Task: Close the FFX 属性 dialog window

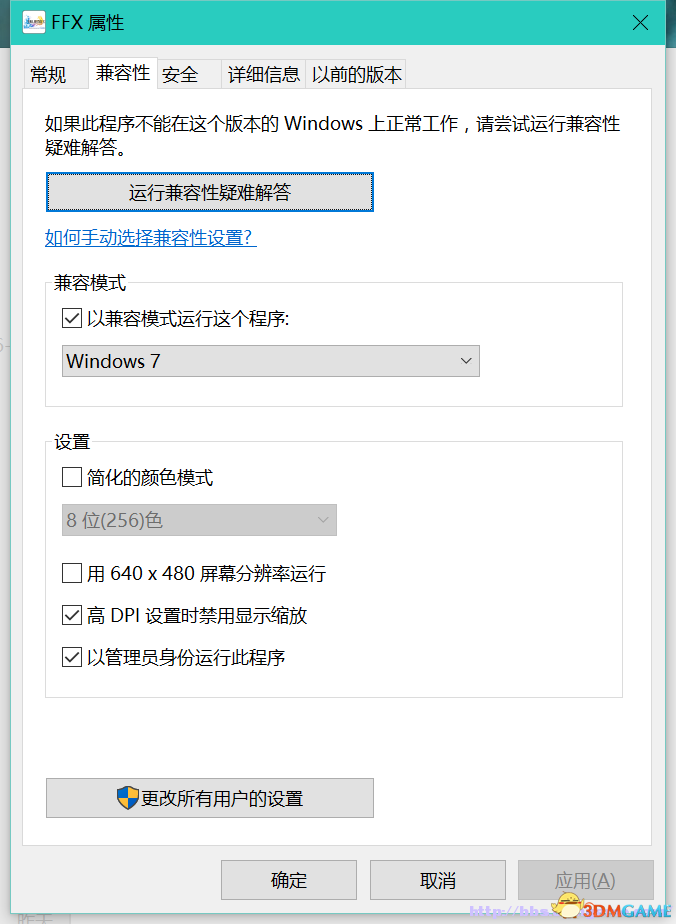Action: pyautogui.click(x=640, y=22)
